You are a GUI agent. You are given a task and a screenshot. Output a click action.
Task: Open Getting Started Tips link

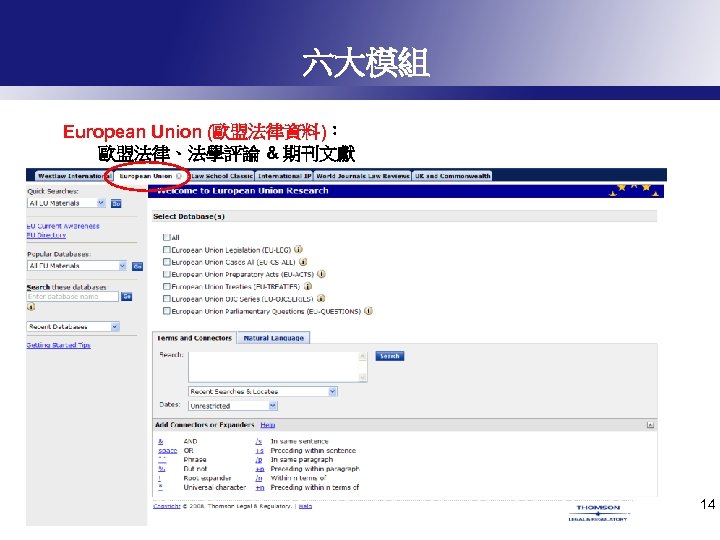coord(58,345)
